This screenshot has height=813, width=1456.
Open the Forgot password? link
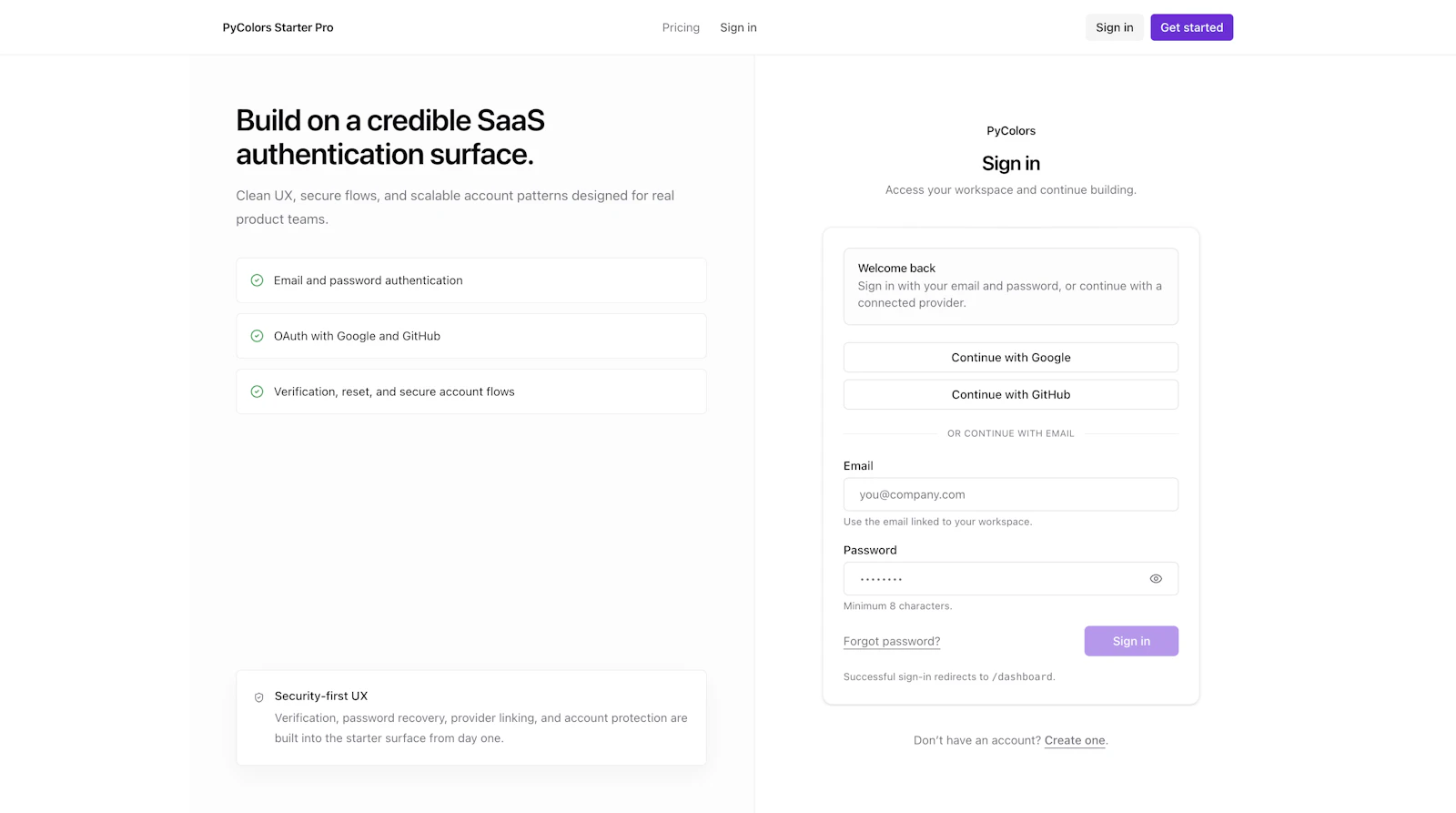tap(892, 641)
